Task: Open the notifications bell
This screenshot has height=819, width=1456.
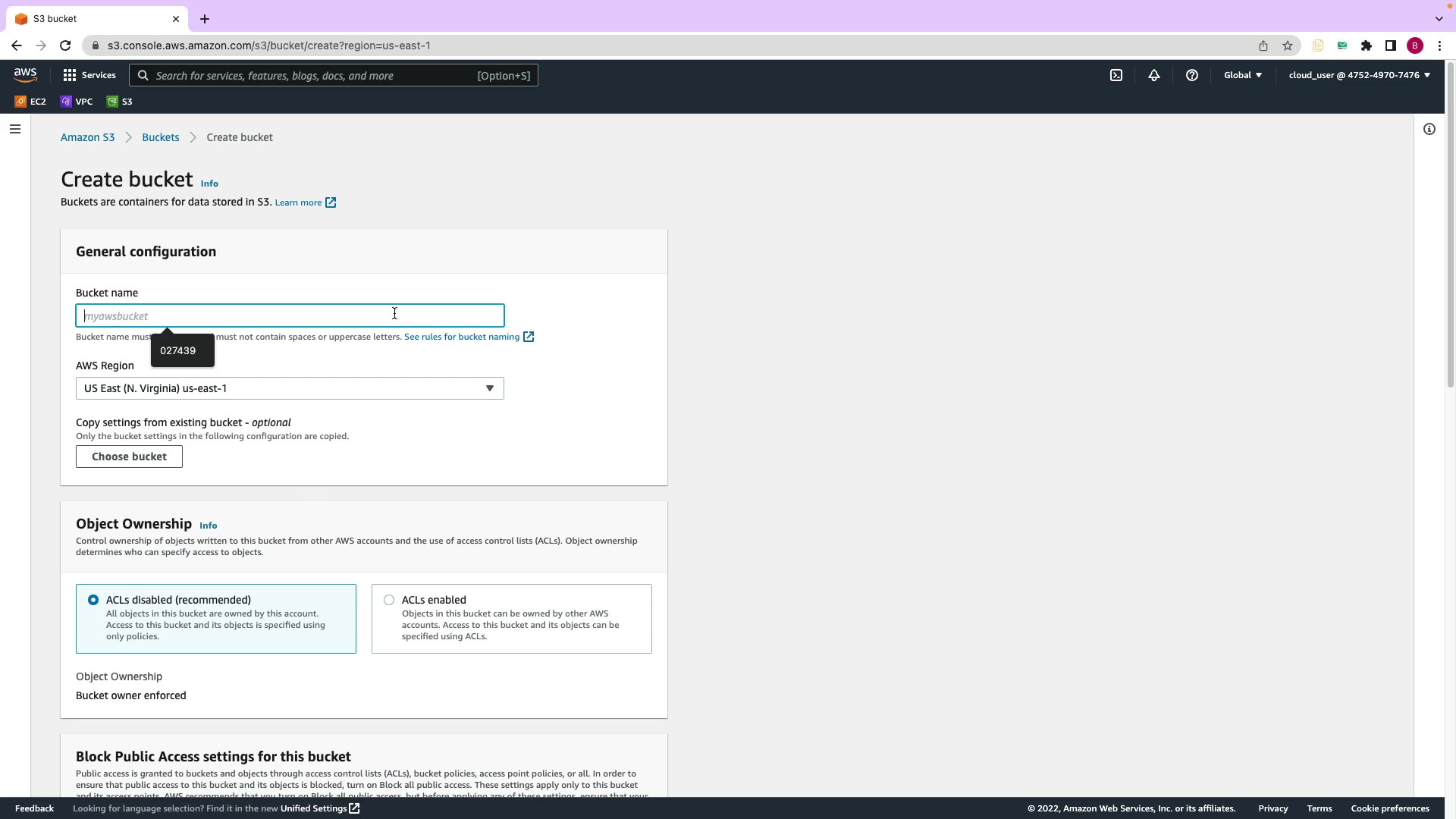Action: tap(1154, 75)
